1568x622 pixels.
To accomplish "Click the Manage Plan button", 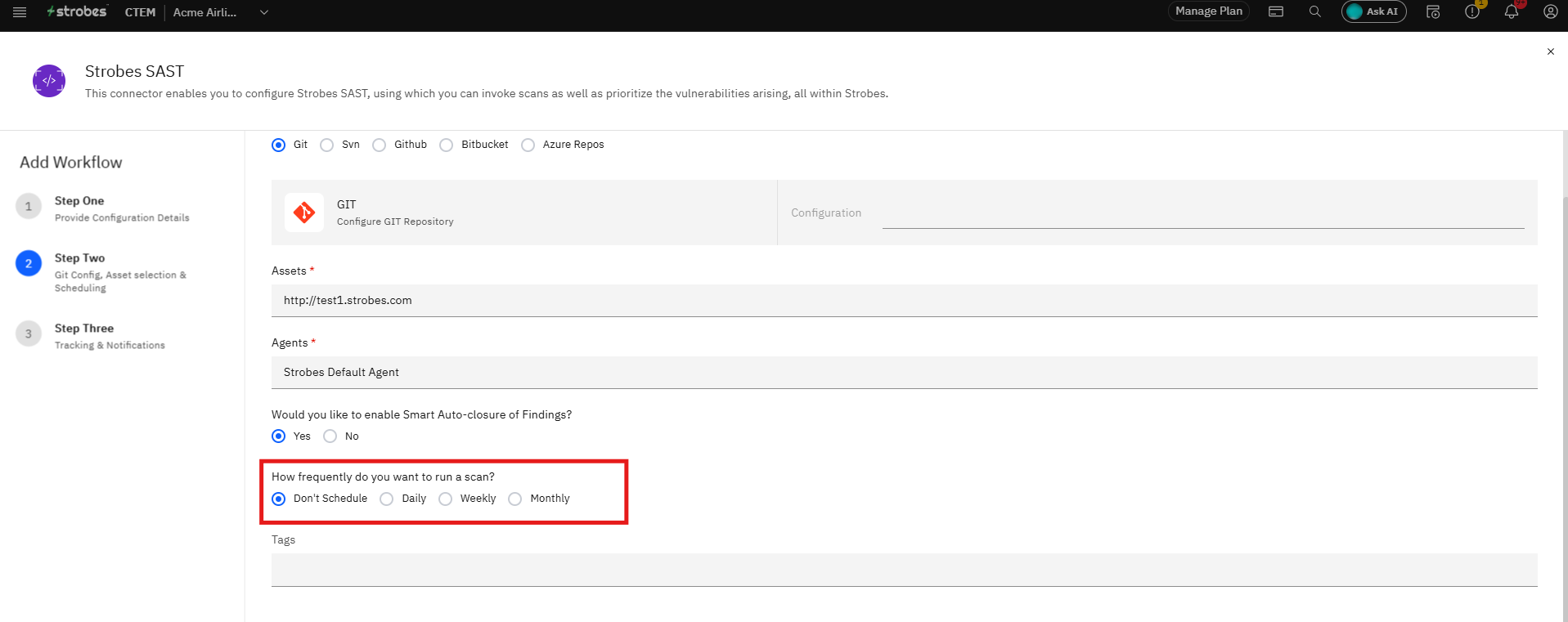I will 1209,11.
